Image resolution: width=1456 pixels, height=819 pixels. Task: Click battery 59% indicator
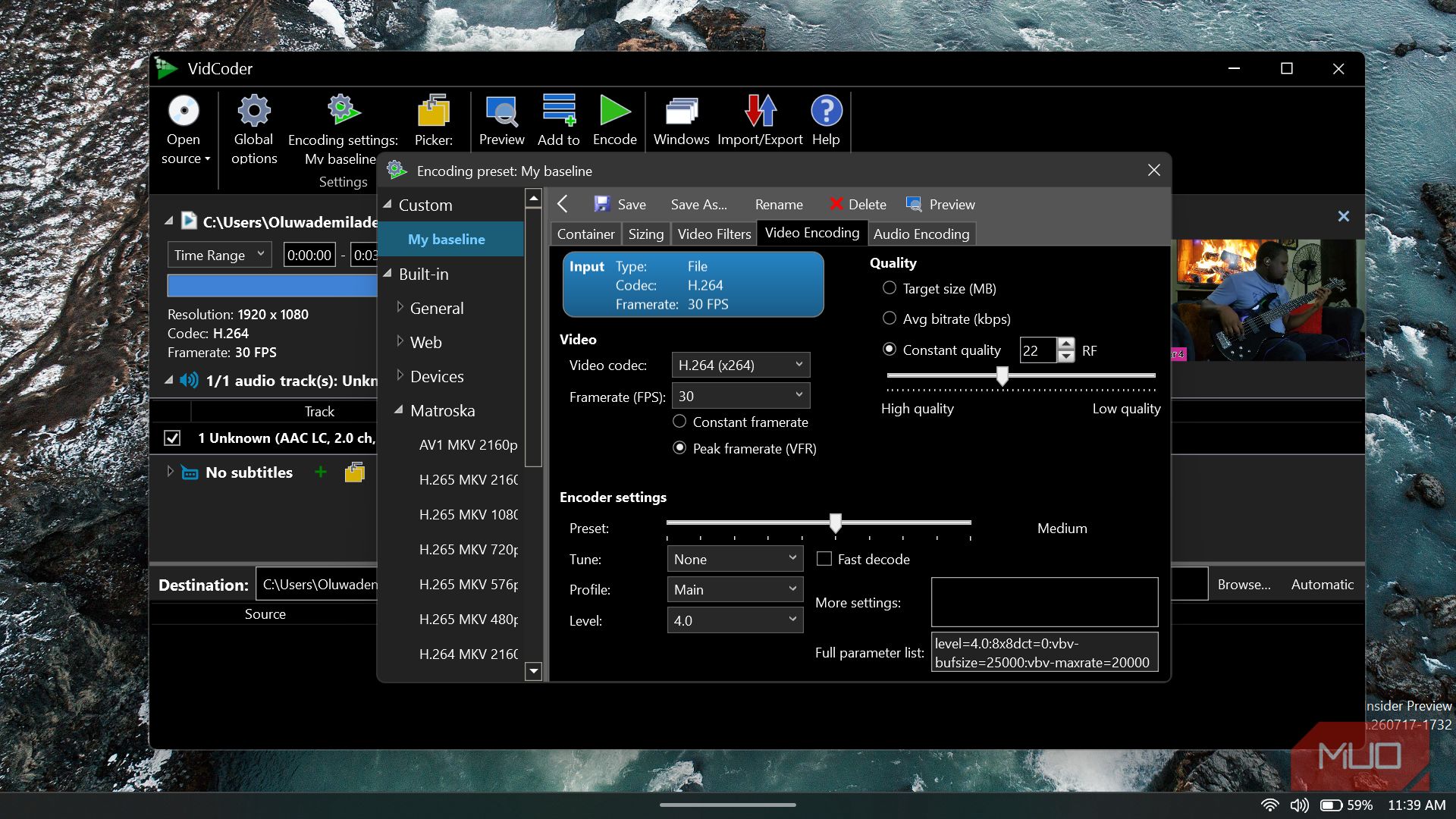click(x=1347, y=805)
